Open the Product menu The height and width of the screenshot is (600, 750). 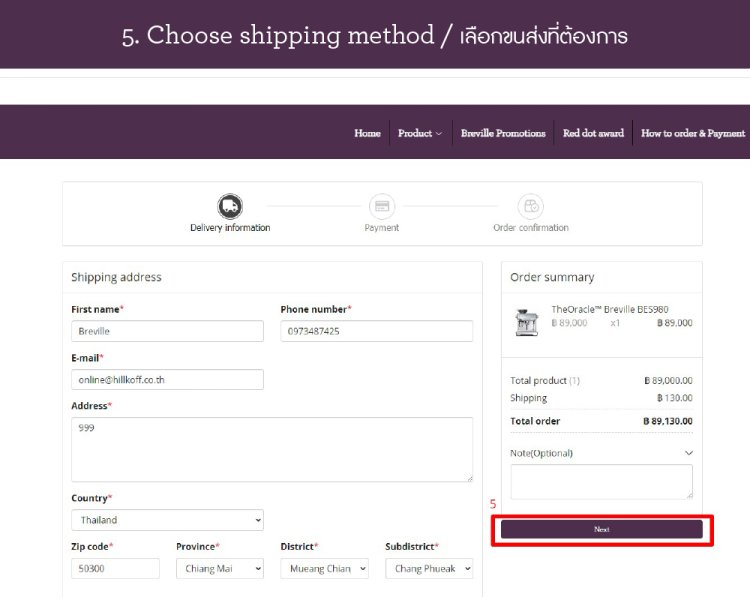[419, 133]
